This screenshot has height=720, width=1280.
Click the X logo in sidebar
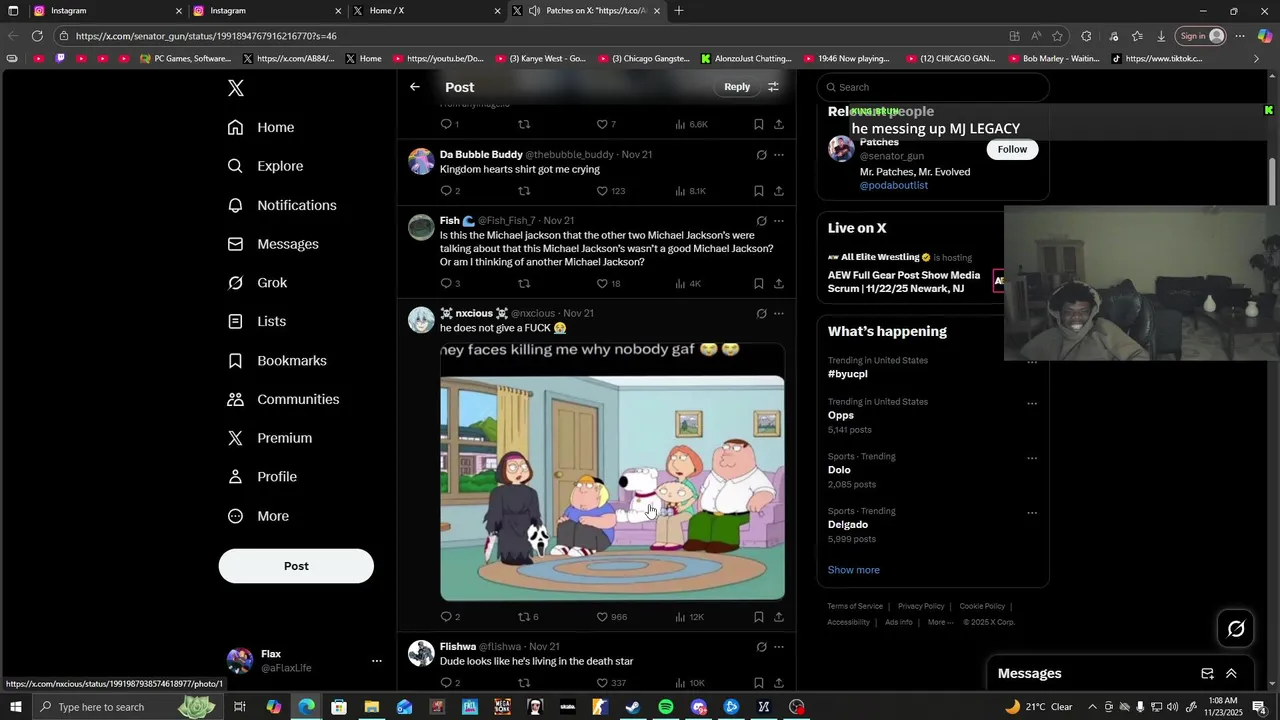(236, 88)
